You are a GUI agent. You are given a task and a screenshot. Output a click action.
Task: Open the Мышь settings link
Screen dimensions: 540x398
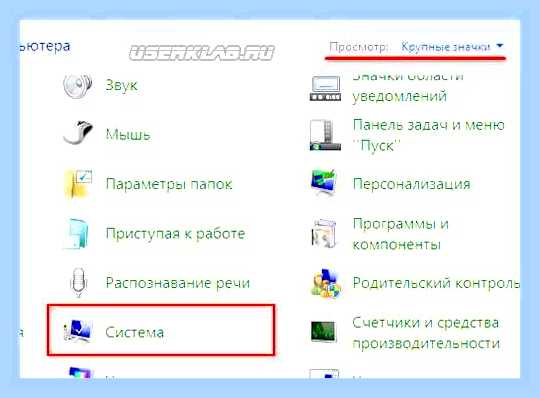[128, 134]
